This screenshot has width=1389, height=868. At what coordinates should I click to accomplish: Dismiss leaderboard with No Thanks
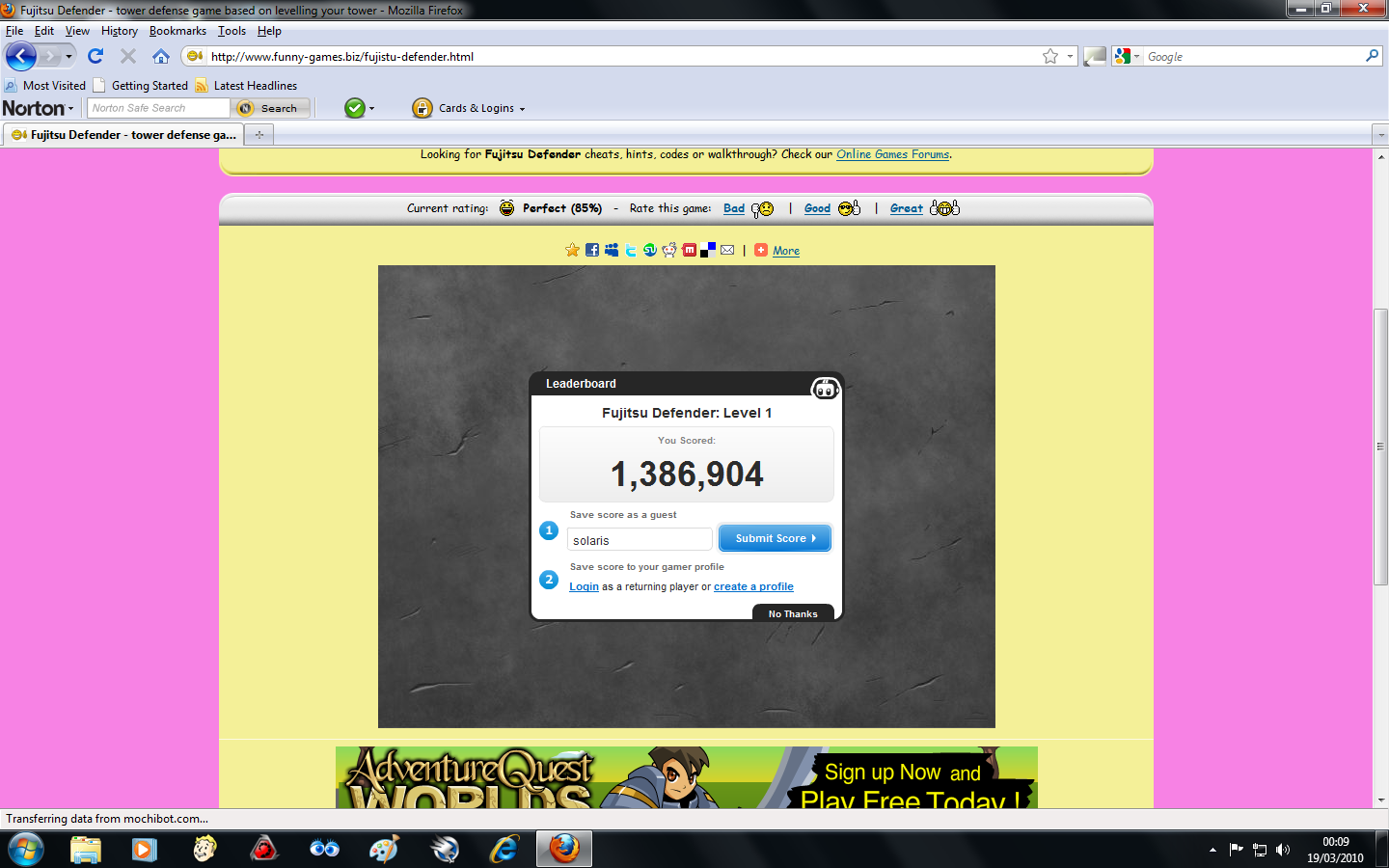point(793,613)
